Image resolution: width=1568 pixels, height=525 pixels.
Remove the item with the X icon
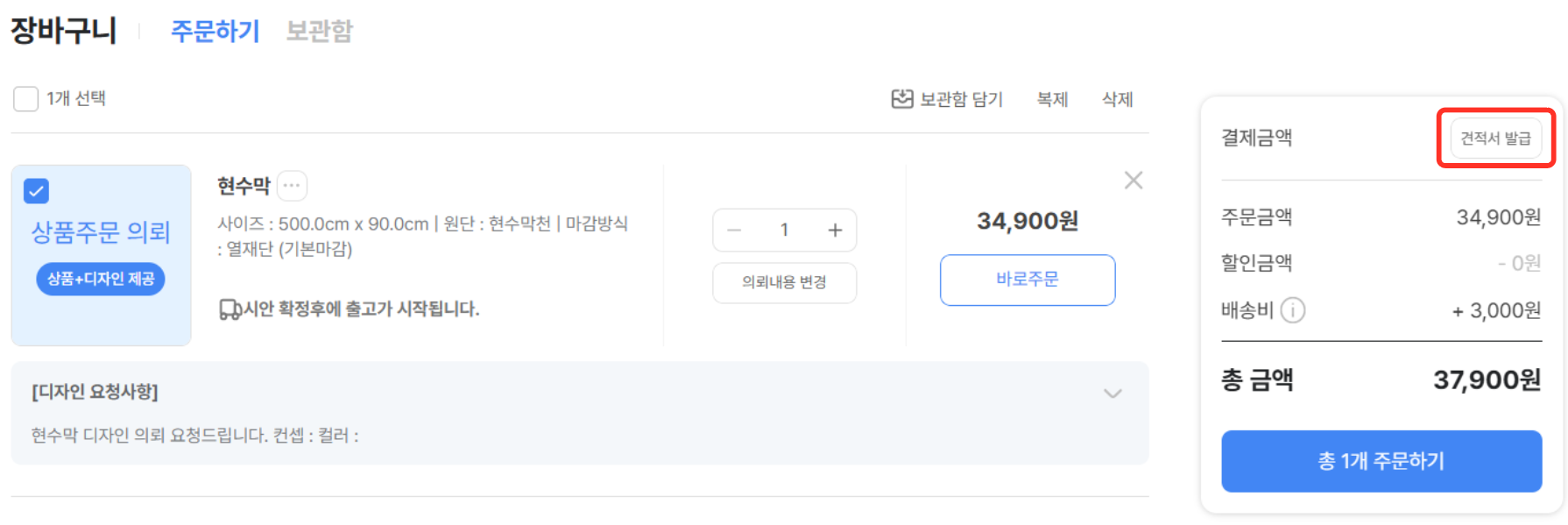[1134, 181]
